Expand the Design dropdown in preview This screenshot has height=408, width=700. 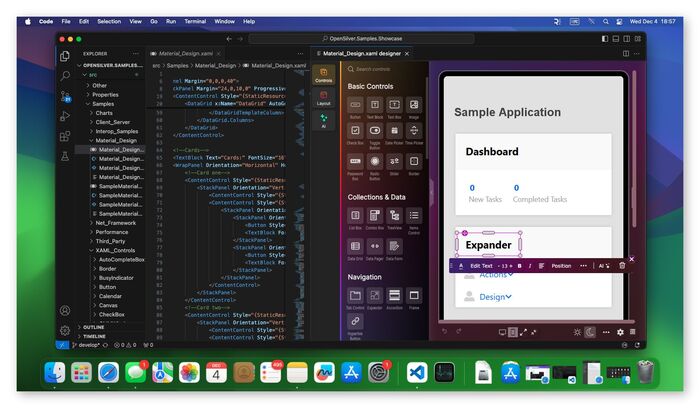(x=495, y=296)
